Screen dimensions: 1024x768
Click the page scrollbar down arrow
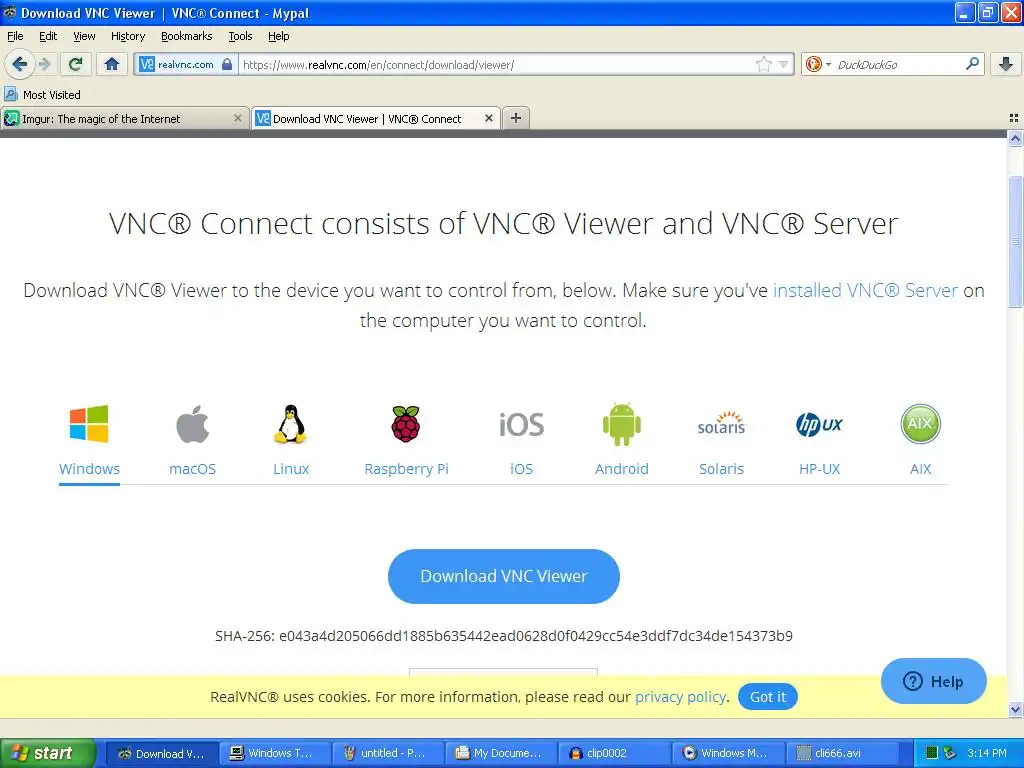pos(1015,709)
